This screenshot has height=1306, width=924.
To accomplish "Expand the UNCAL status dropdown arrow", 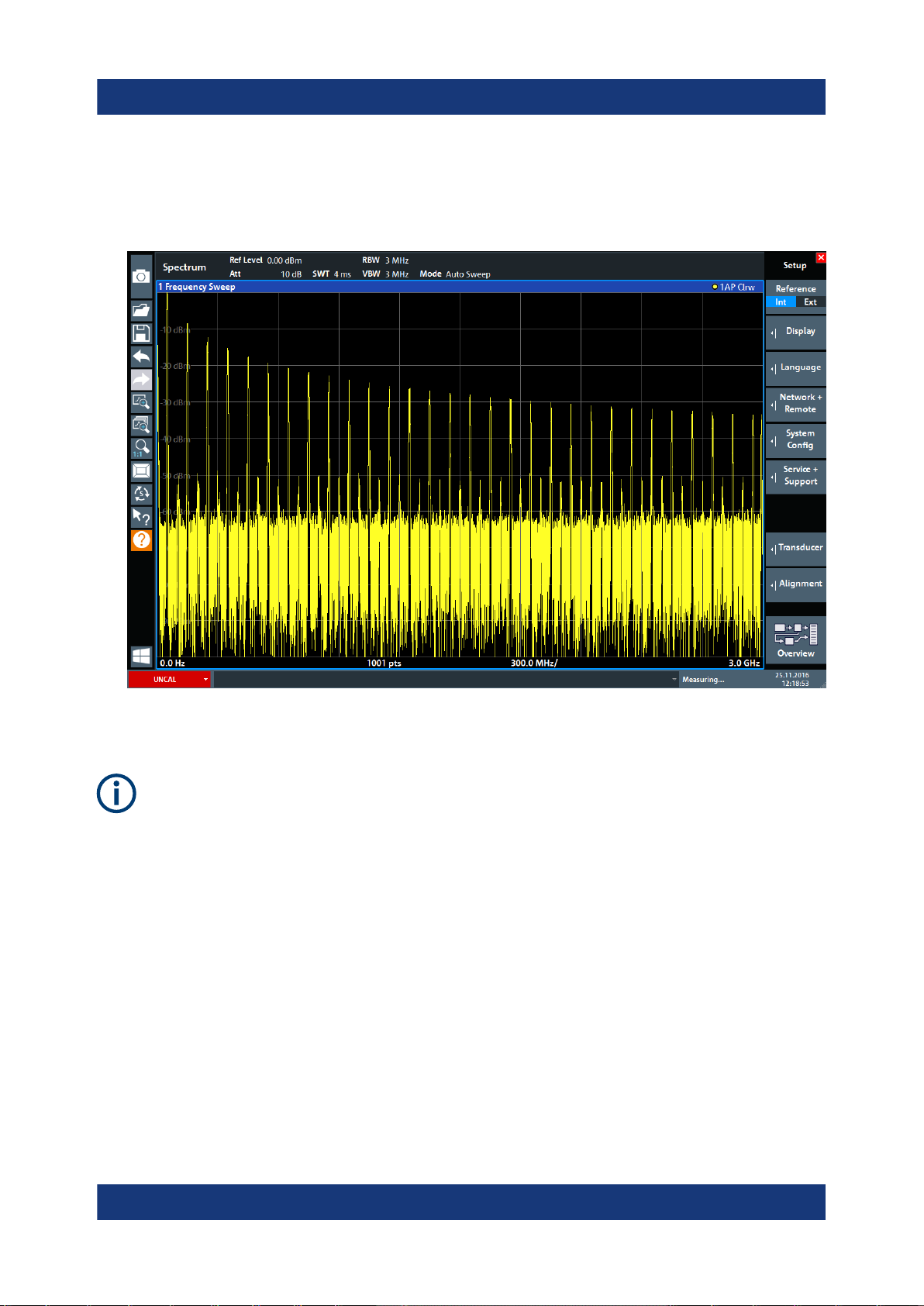I will 205,680.
